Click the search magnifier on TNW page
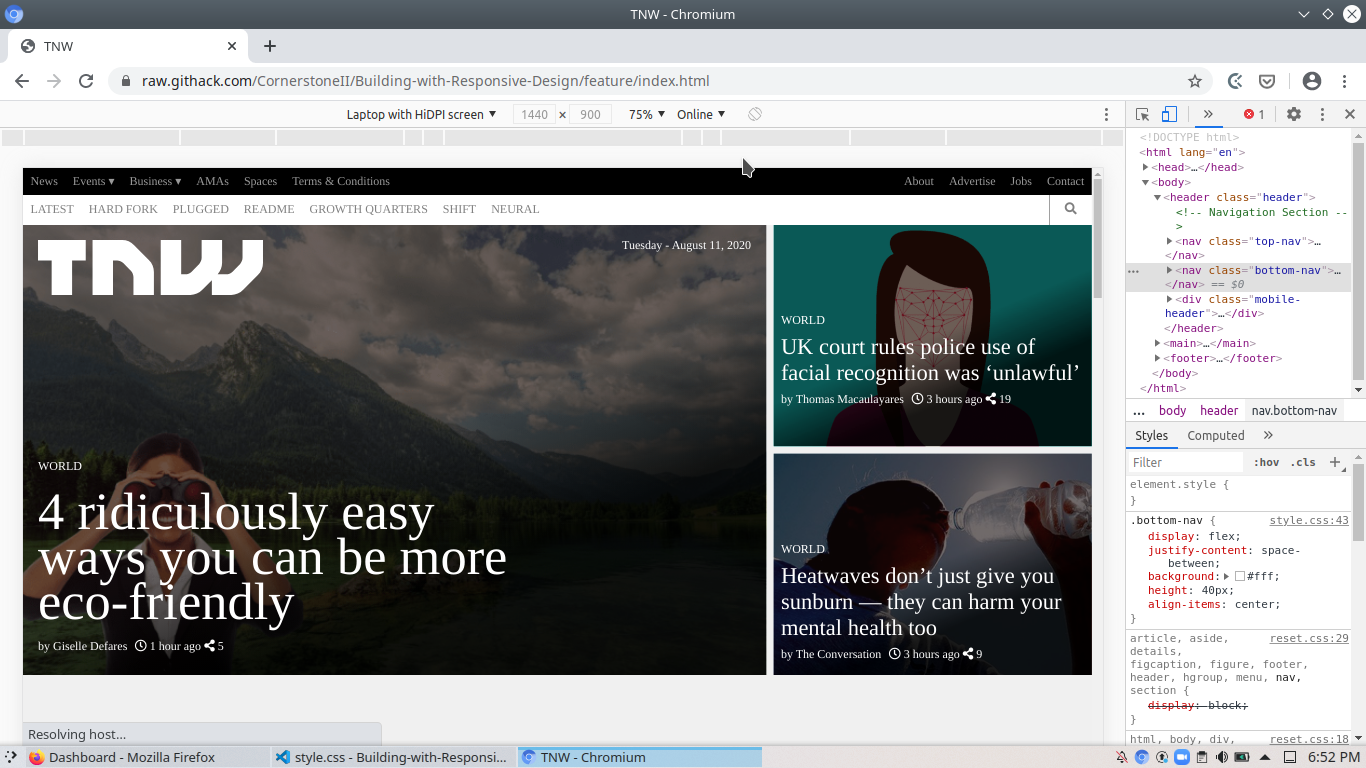 click(1071, 209)
